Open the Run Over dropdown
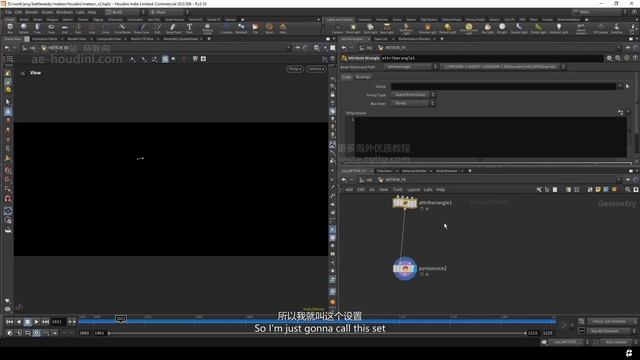The image size is (640, 360). coord(413,104)
